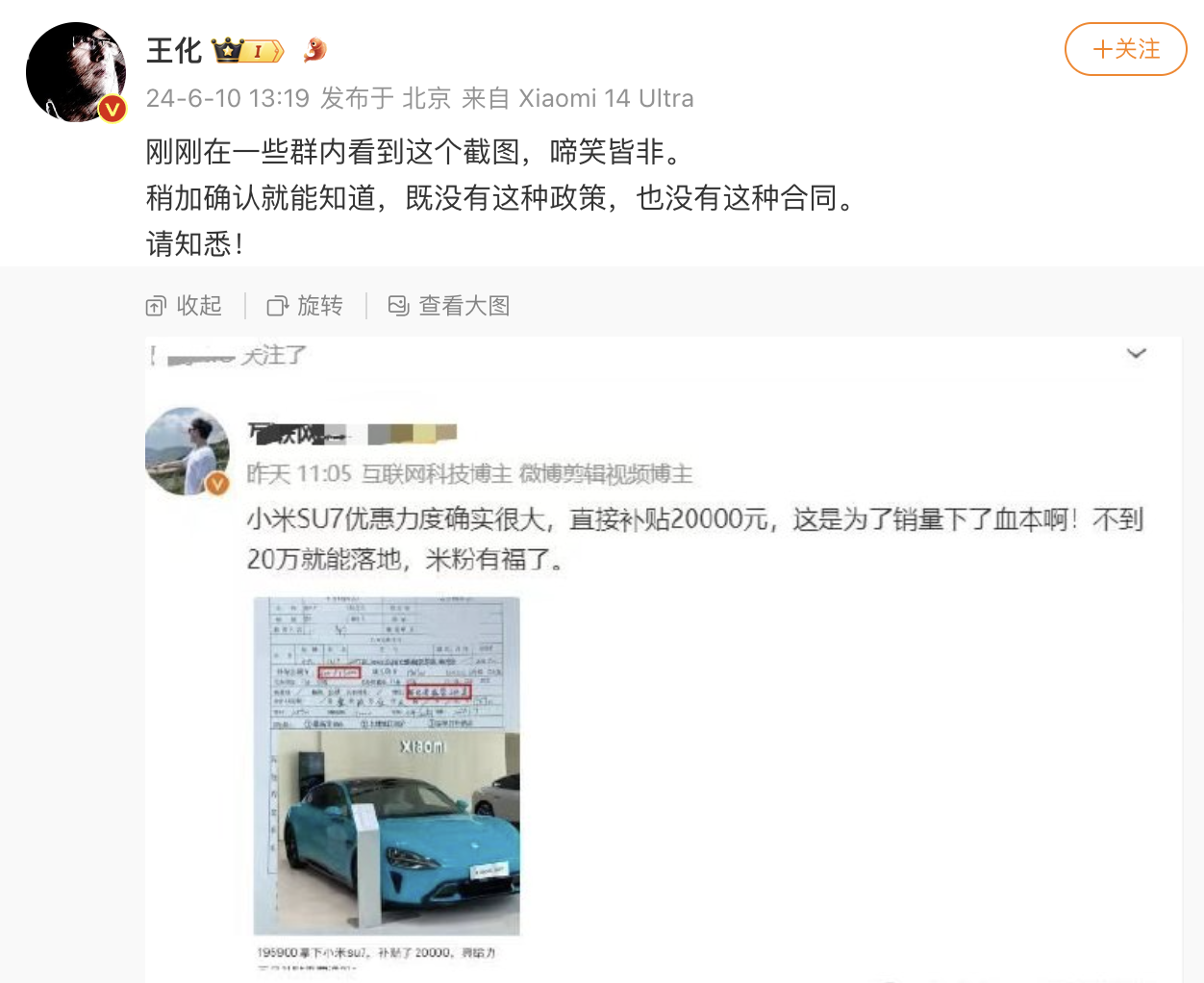The width and height of the screenshot is (1204, 983).
Task: Click the 查看大图 enlarge icon
Action: tap(398, 306)
